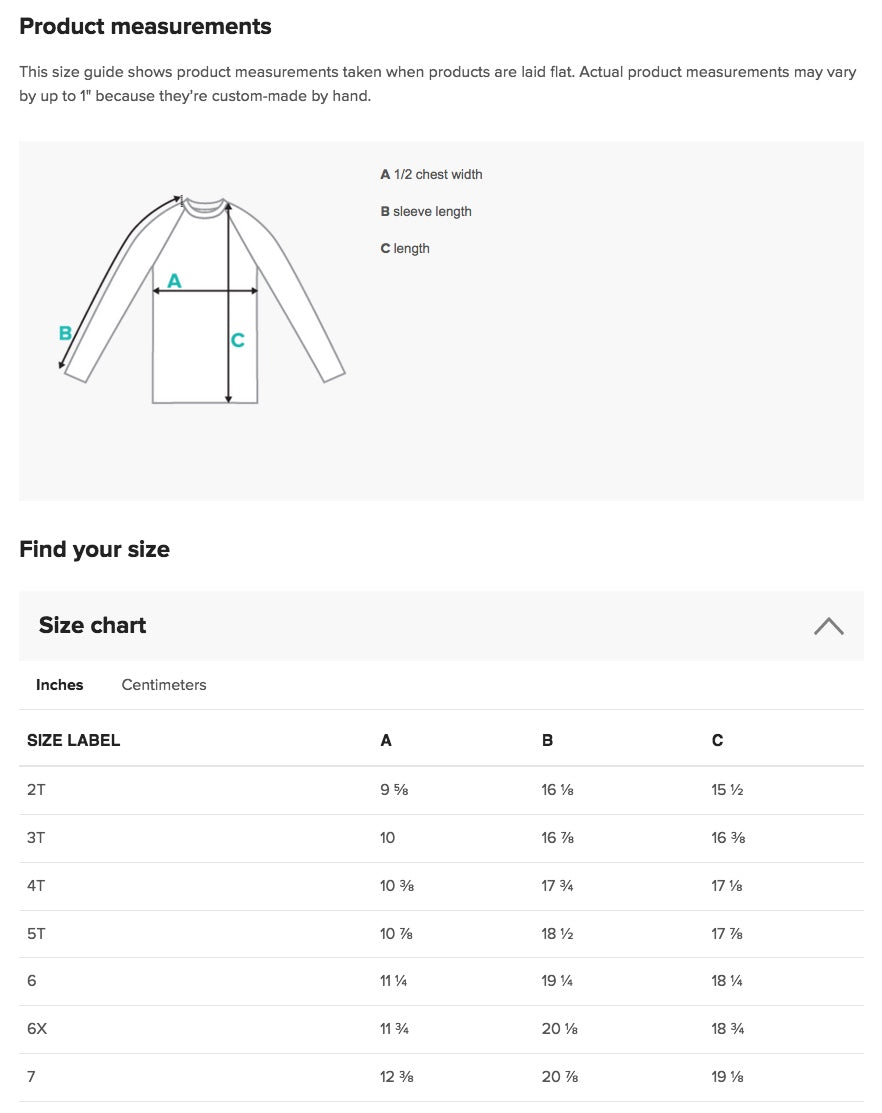Click the 'Find your size' heading

click(95, 549)
